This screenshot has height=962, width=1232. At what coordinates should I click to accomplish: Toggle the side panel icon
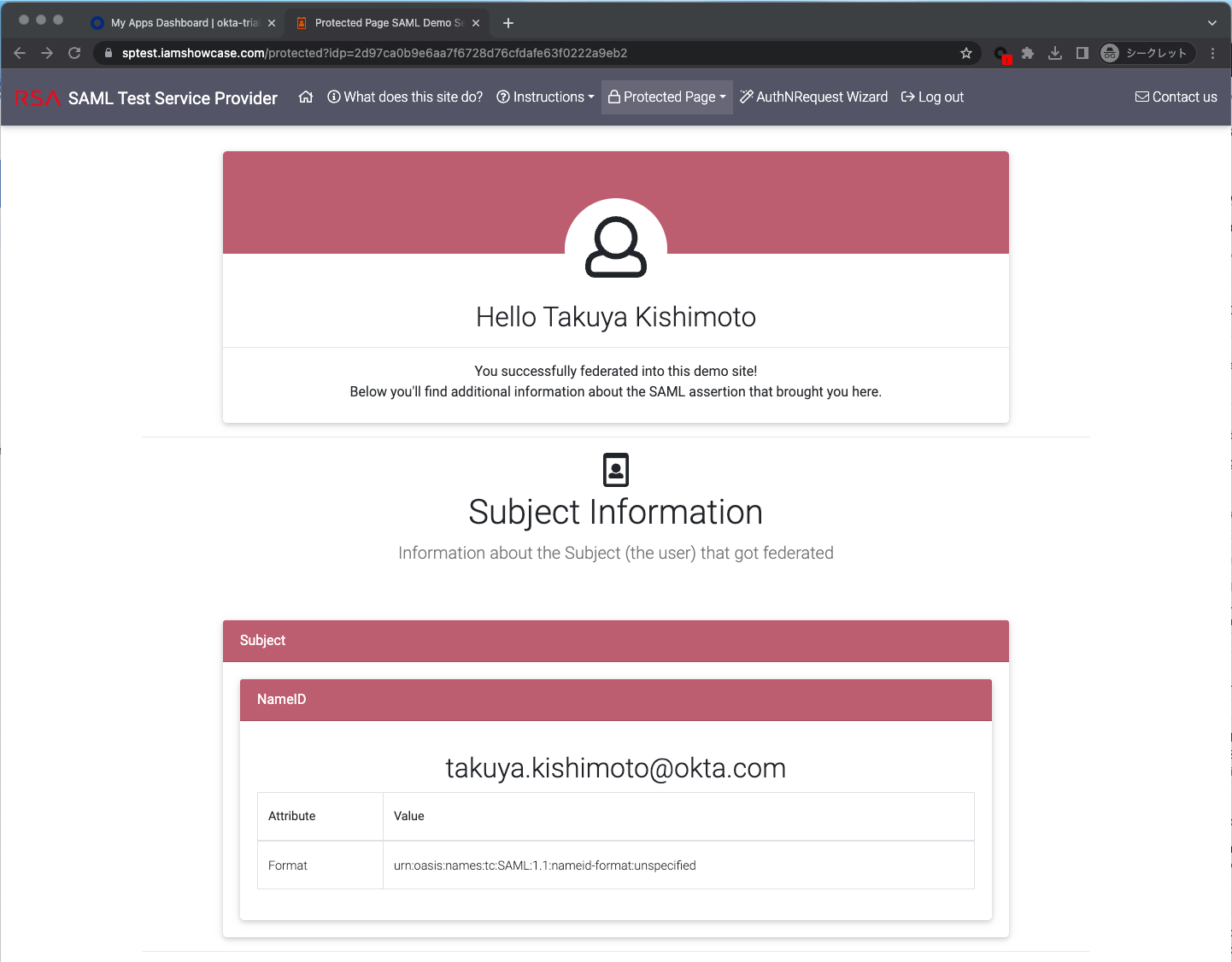click(x=1082, y=53)
